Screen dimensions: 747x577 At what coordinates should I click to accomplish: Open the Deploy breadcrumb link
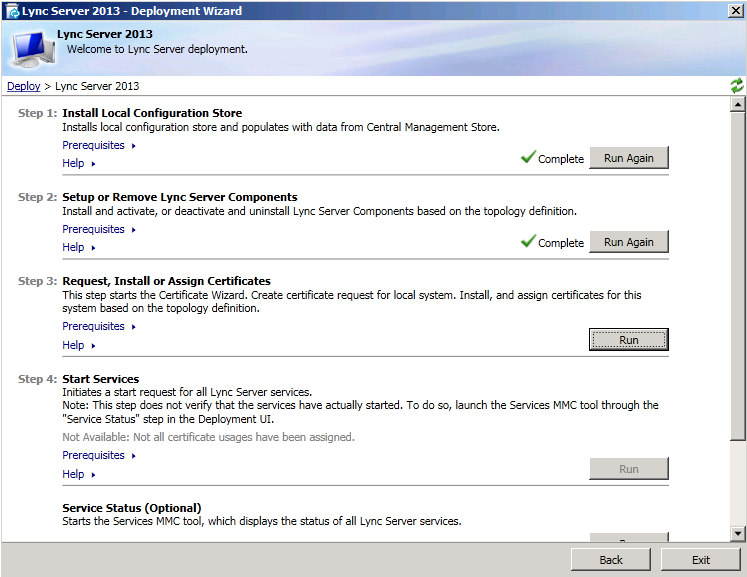[23, 86]
